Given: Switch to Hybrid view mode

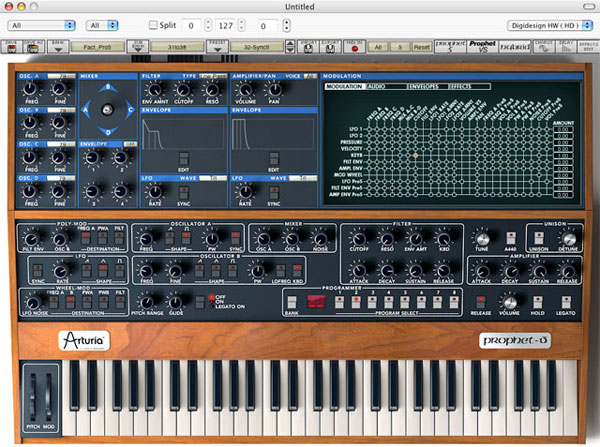Looking at the screenshot, I should tap(515, 47).
